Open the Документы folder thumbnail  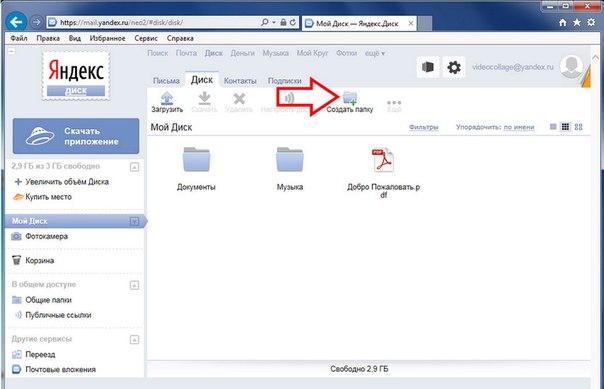point(196,160)
